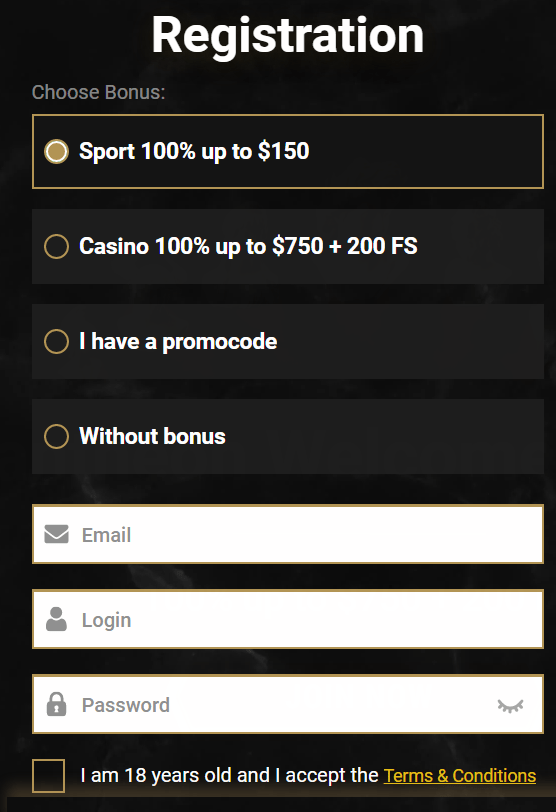556x812 pixels.
Task: Toggle password visibility with the eye icon
Action: tap(510, 705)
